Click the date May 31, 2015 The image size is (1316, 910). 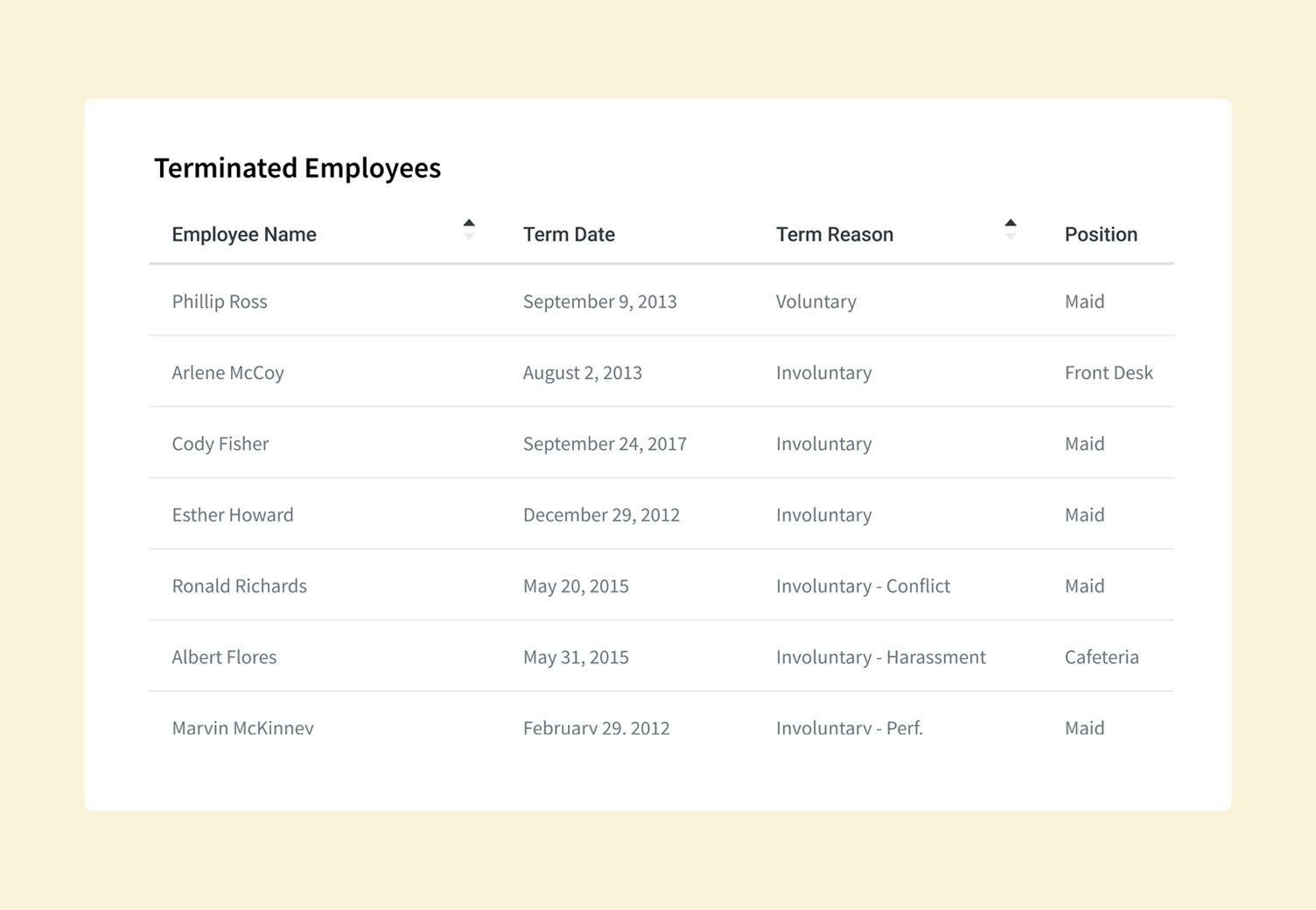[576, 657]
